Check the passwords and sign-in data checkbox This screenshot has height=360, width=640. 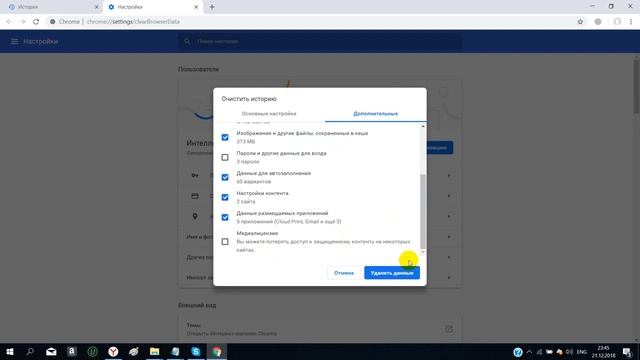click(225, 157)
